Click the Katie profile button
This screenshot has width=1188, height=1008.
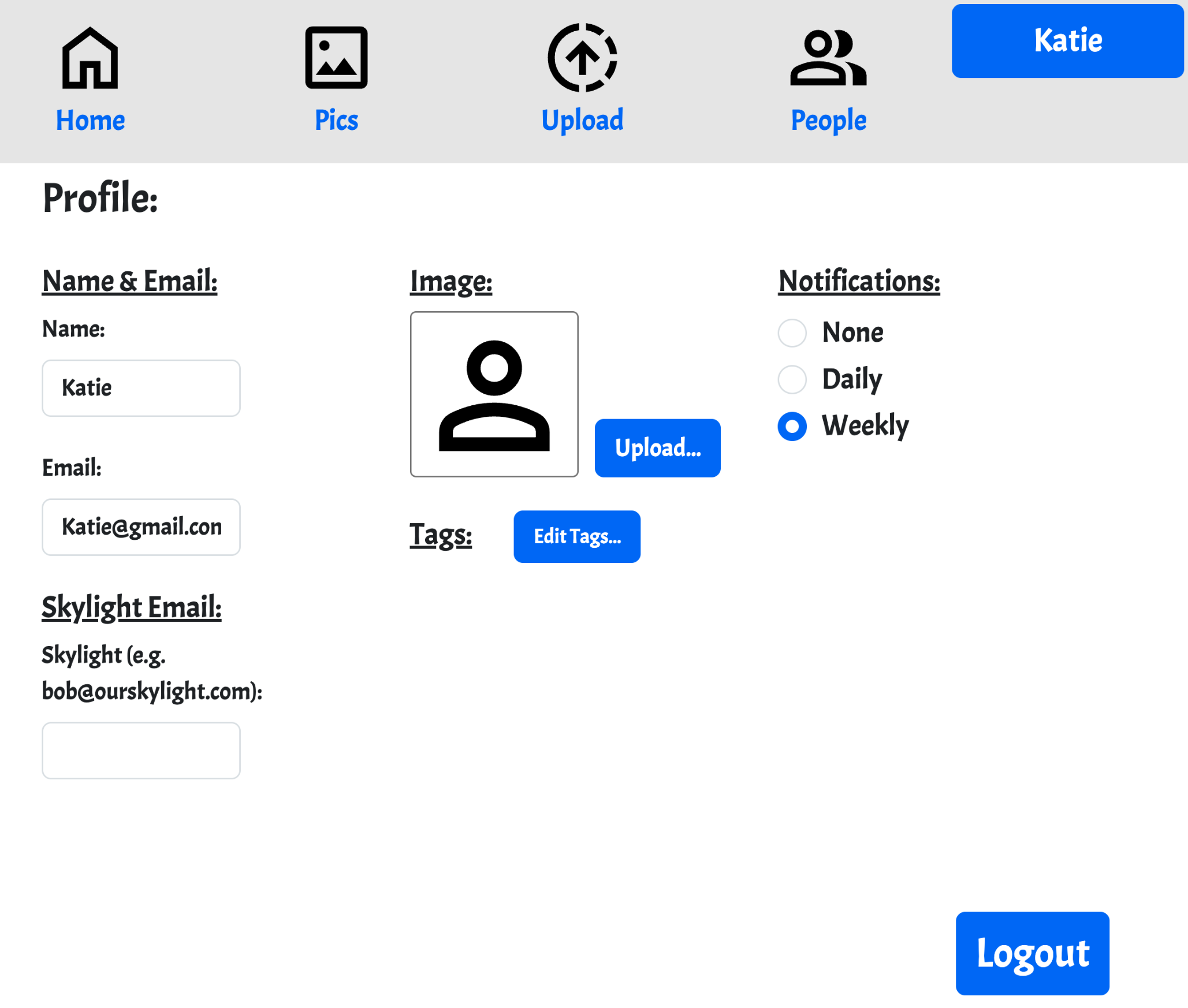(1067, 41)
